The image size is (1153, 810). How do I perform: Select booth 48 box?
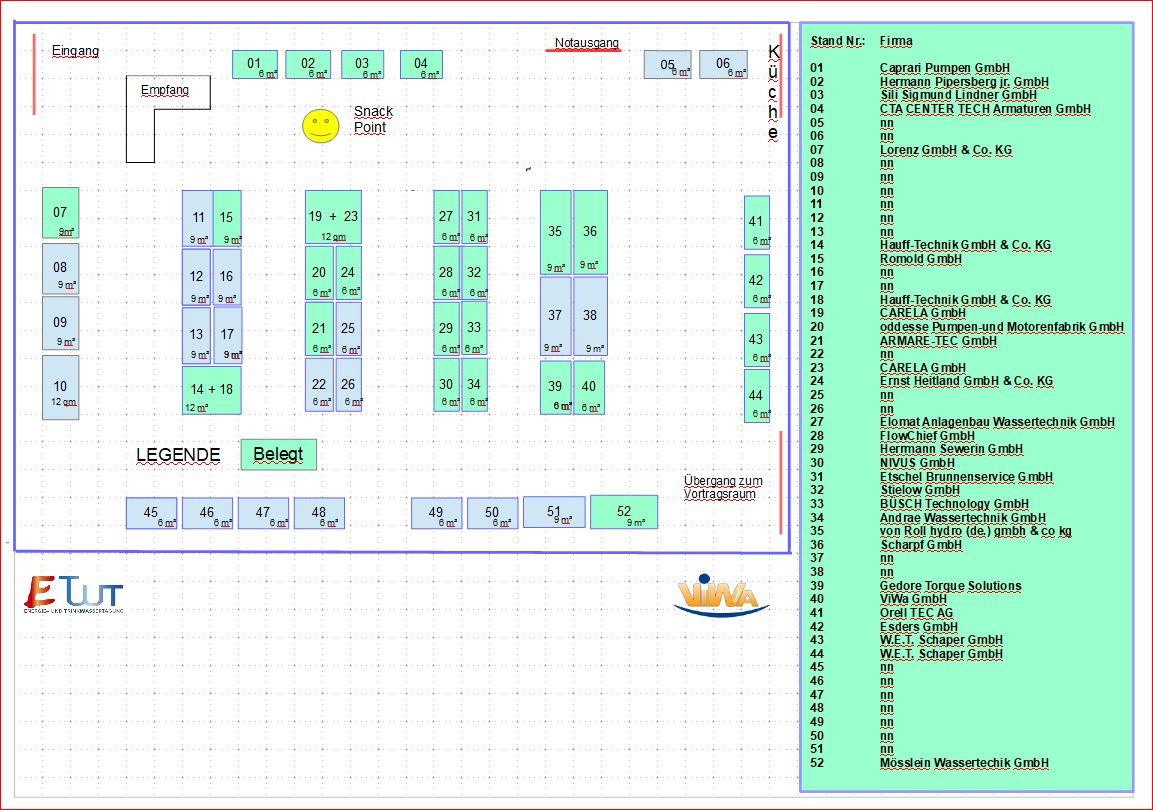[x=319, y=513]
